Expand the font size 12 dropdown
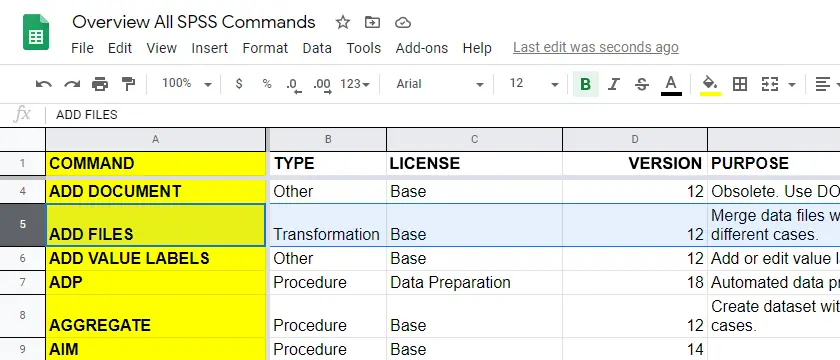The height and width of the screenshot is (360, 840). (x=533, y=84)
